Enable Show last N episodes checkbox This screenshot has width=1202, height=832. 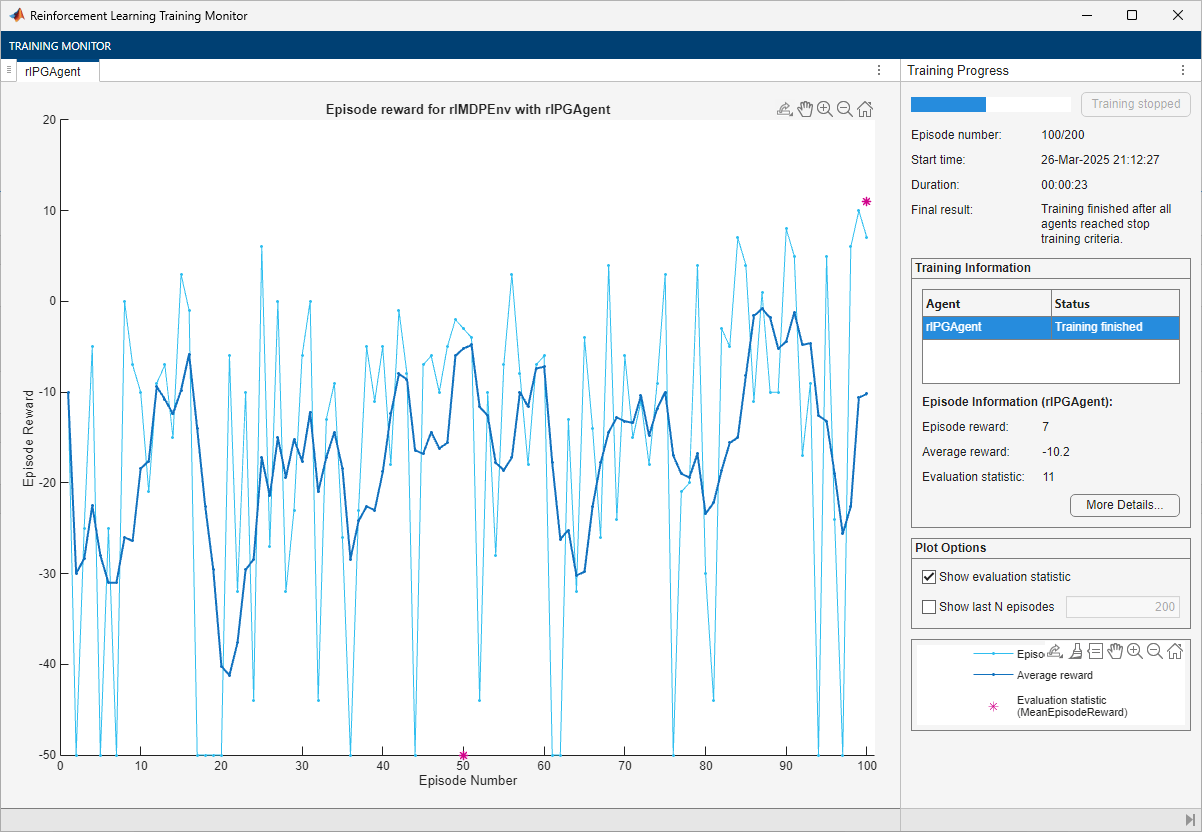(929, 606)
